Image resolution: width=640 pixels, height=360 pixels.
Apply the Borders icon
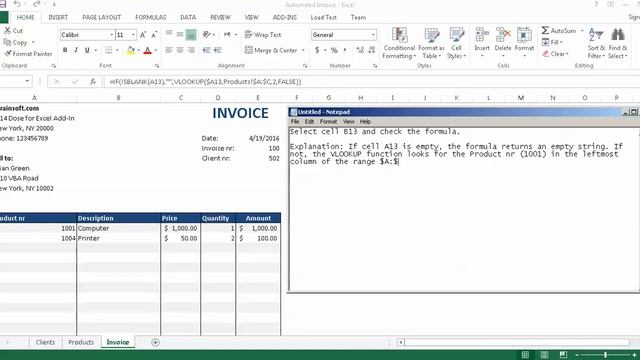[108, 50]
